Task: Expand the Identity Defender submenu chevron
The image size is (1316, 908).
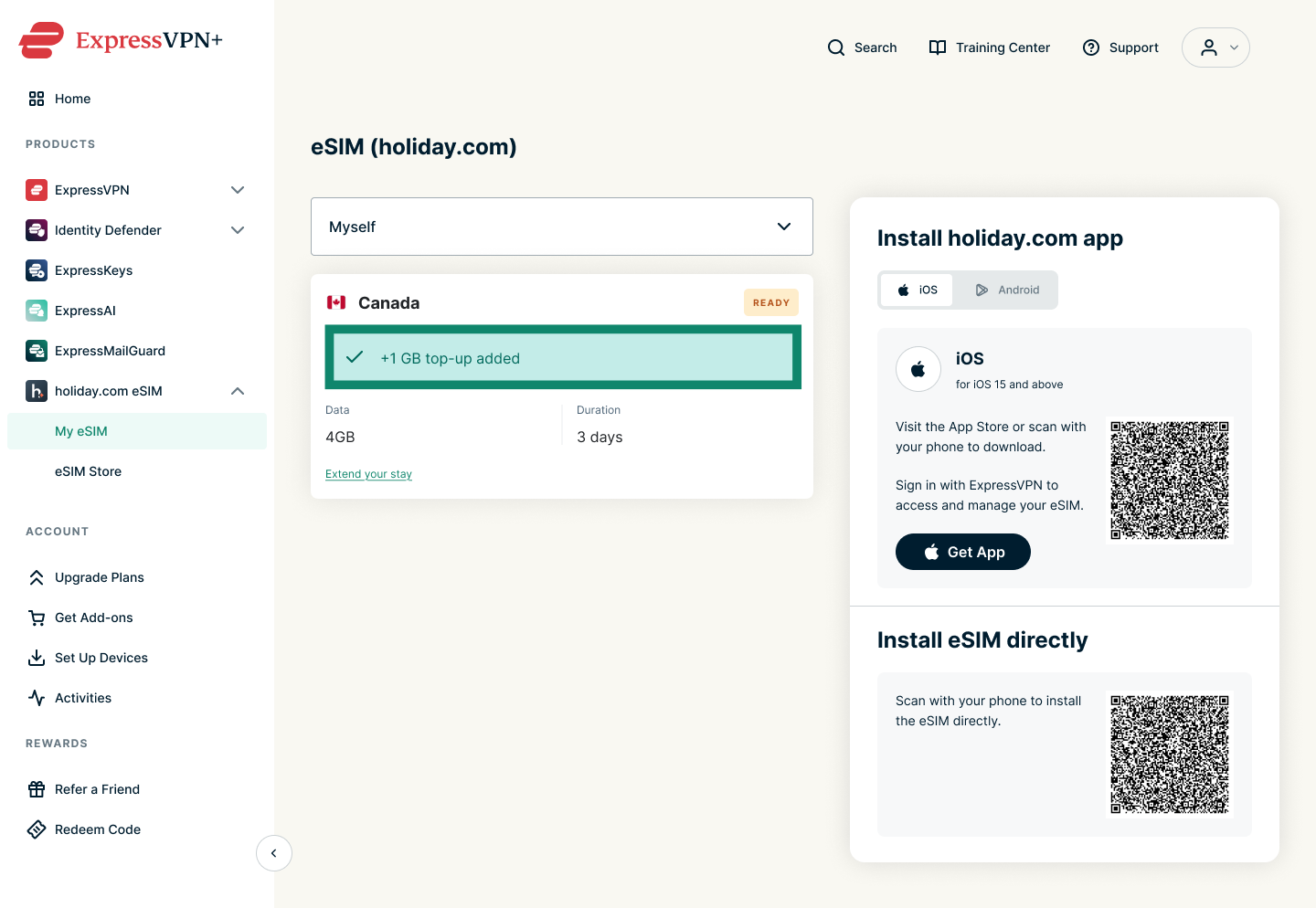Action: point(238,230)
